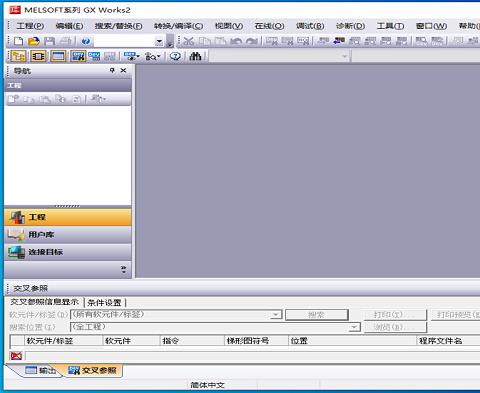Open an existing project folder icon
The height and width of the screenshot is (393, 480).
34,41
